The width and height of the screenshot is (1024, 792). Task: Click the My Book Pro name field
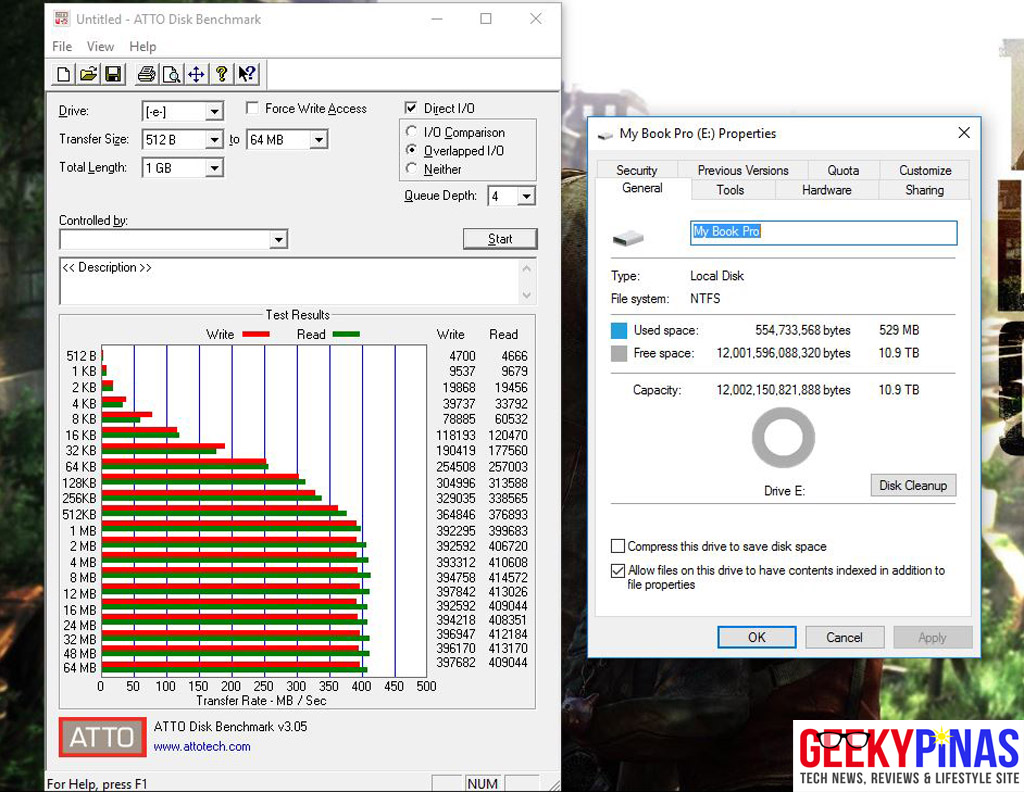824,232
